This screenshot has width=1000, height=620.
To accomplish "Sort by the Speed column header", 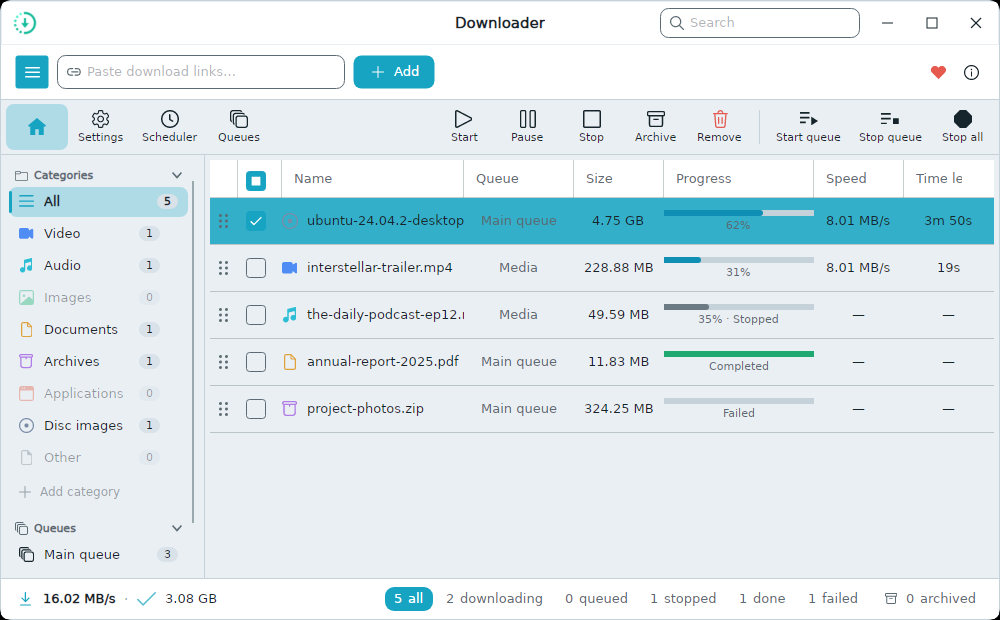I will (858, 179).
